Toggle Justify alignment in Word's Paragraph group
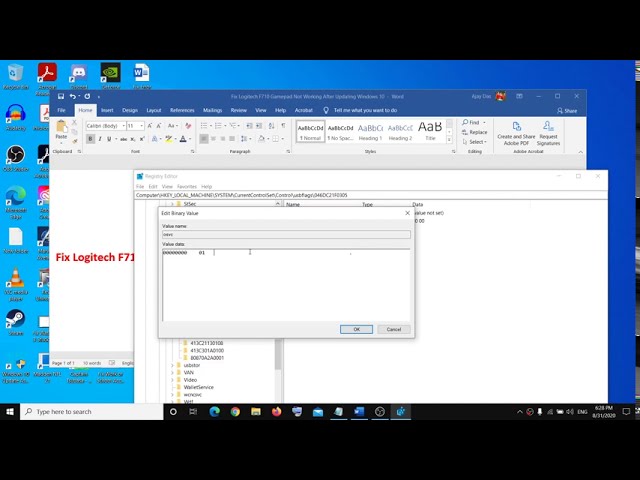640x480 pixels. click(x=232, y=139)
